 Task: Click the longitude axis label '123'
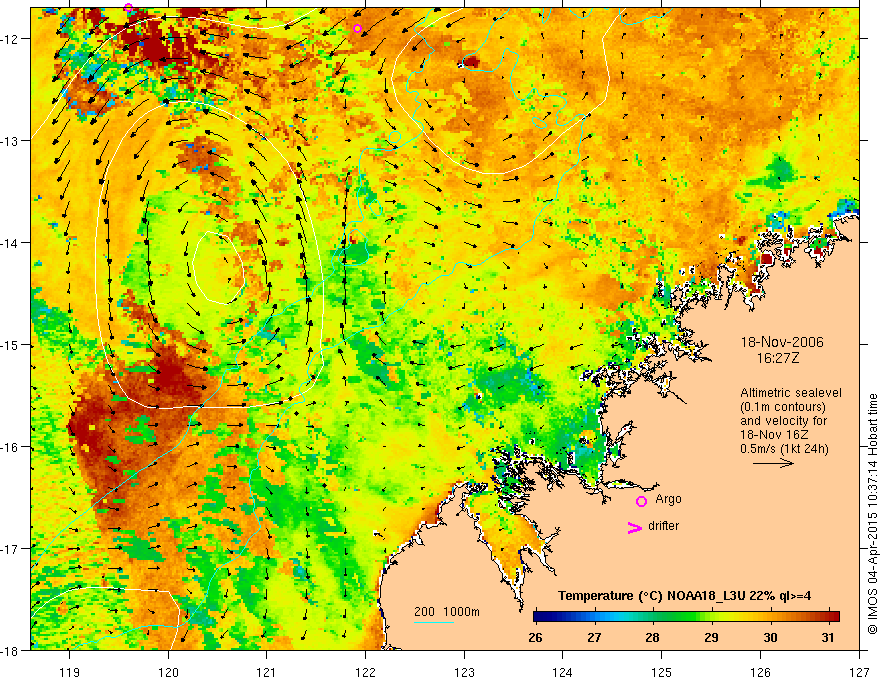click(x=464, y=672)
